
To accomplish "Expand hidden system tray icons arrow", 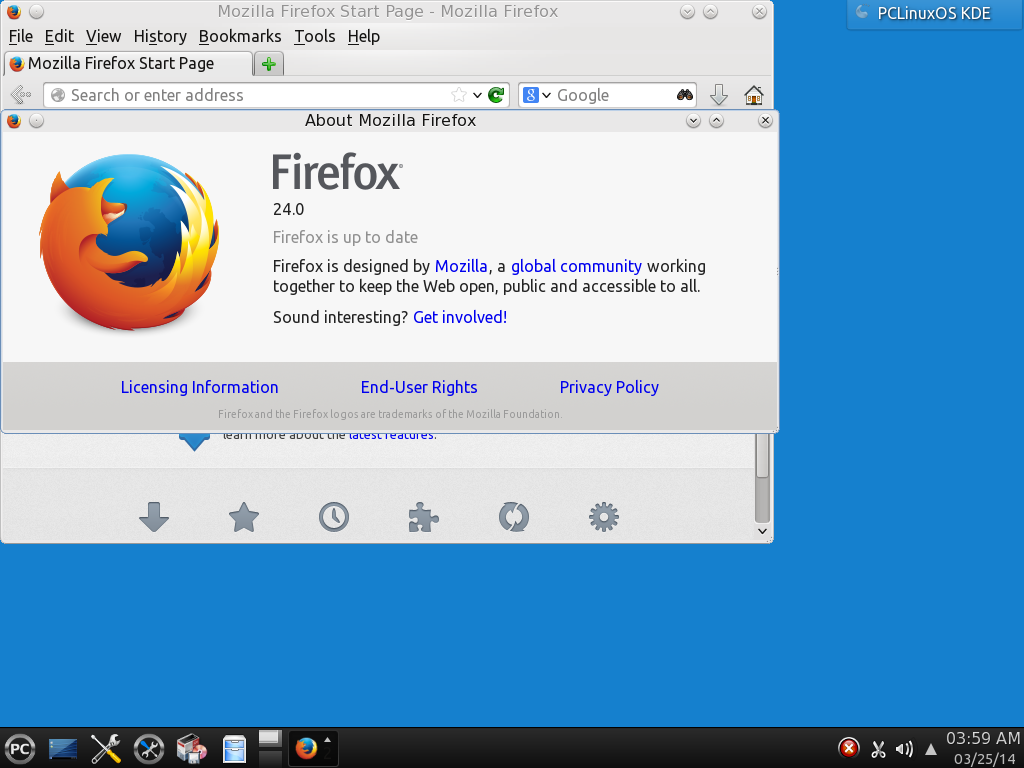I will [931, 750].
